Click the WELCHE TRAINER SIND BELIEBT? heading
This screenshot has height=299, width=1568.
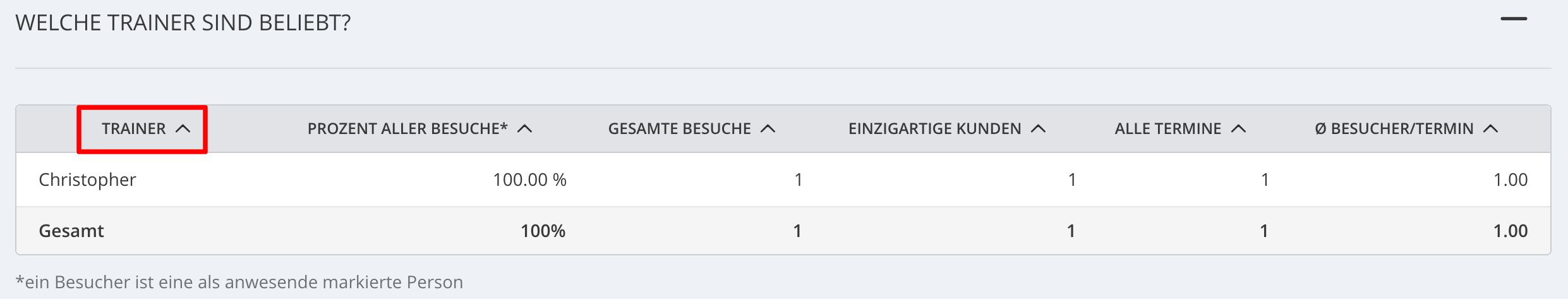click(x=183, y=23)
